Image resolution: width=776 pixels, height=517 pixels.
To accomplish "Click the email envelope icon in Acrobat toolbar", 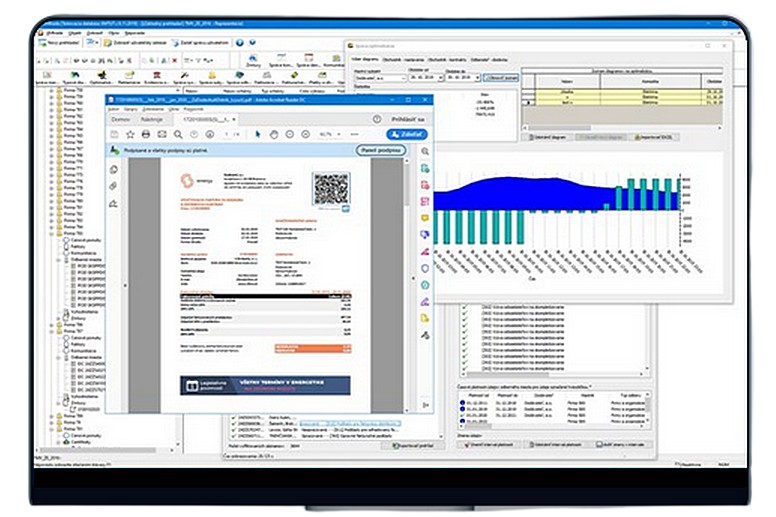I will pyautogui.click(x=162, y=134).
